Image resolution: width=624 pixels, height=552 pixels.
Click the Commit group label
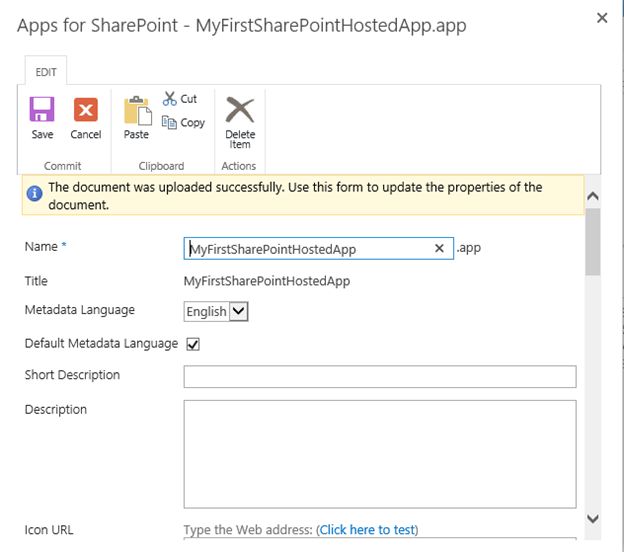coord(62,166)
